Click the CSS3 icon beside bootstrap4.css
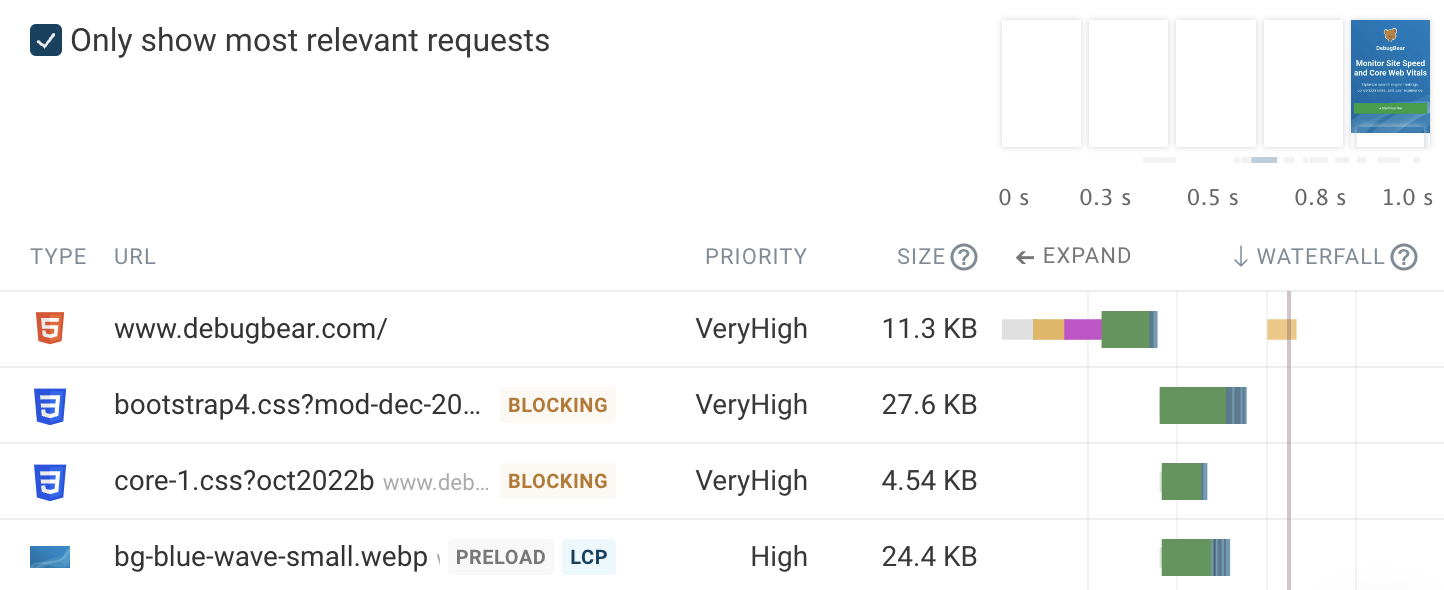 coord(49,405)
